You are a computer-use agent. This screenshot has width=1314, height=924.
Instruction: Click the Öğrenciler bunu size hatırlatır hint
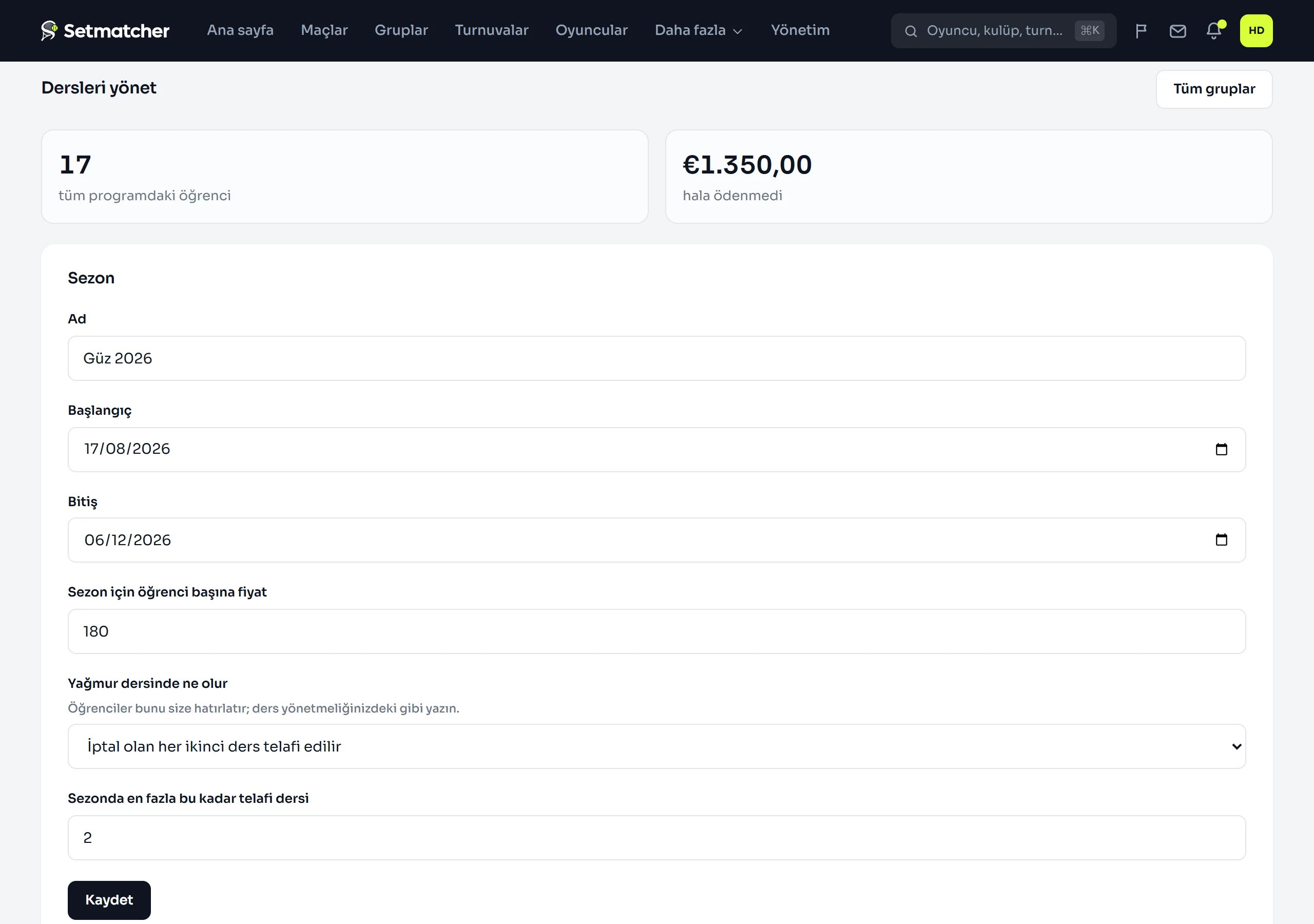(x=263, y=709)
